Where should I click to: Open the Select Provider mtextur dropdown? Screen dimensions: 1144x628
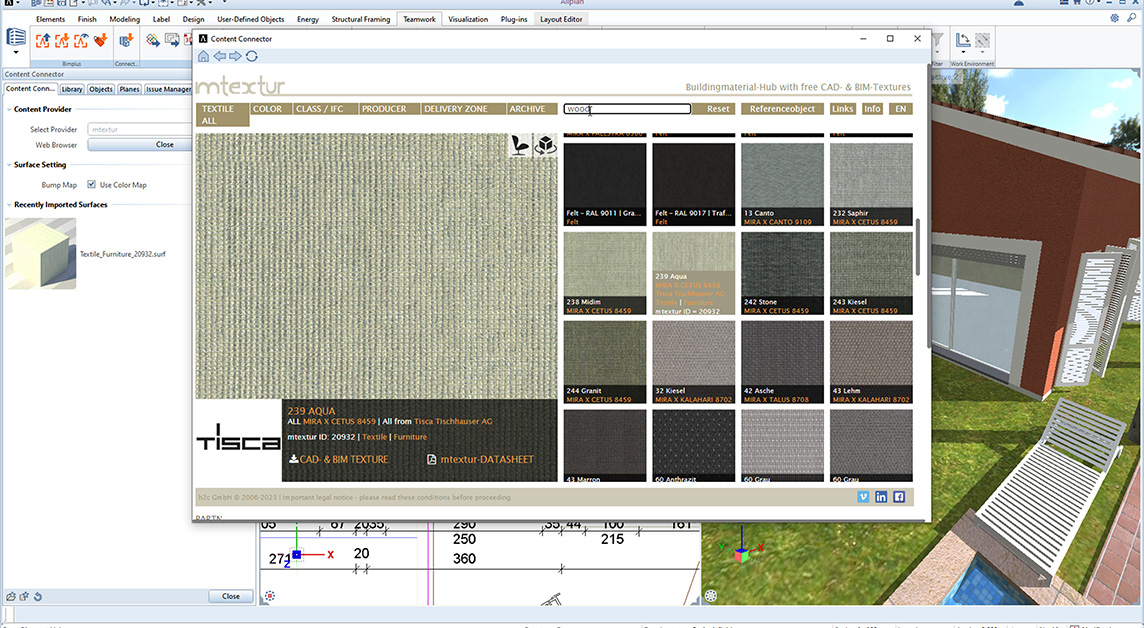139,129
